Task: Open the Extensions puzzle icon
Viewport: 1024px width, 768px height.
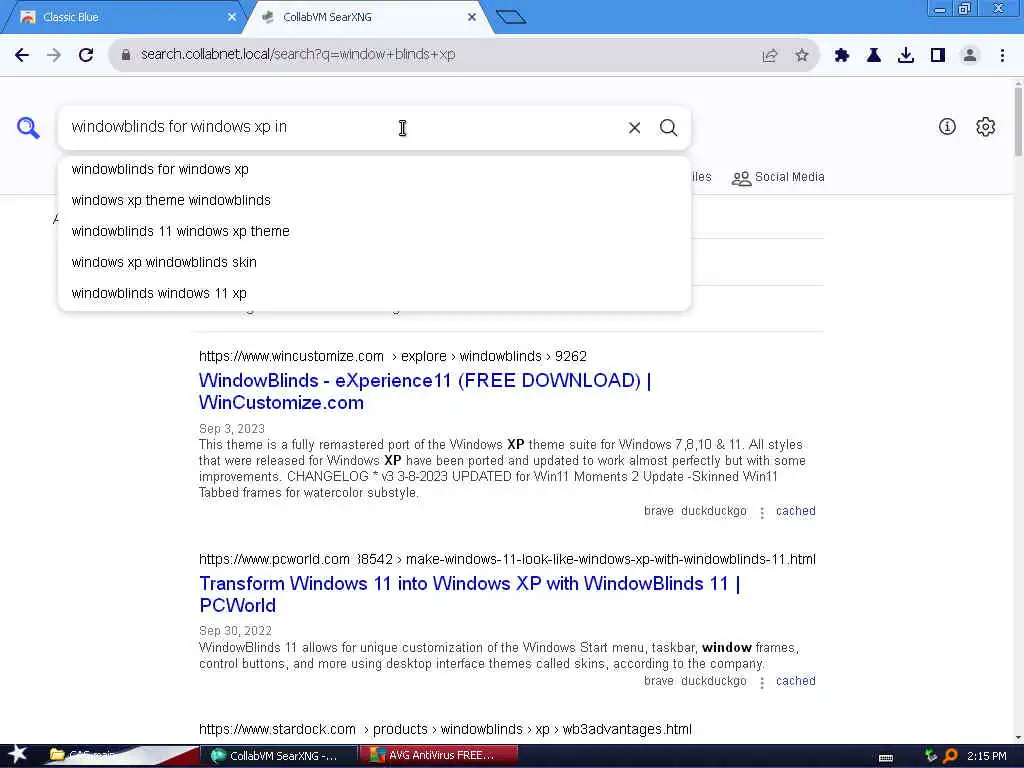Action: [842, 56]
